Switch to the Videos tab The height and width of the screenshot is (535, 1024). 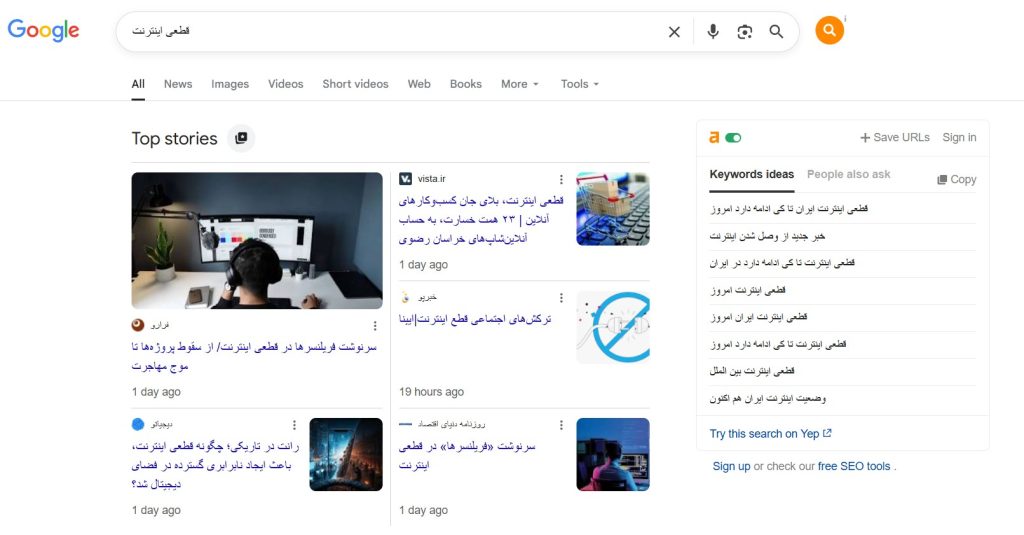point(285,84)
